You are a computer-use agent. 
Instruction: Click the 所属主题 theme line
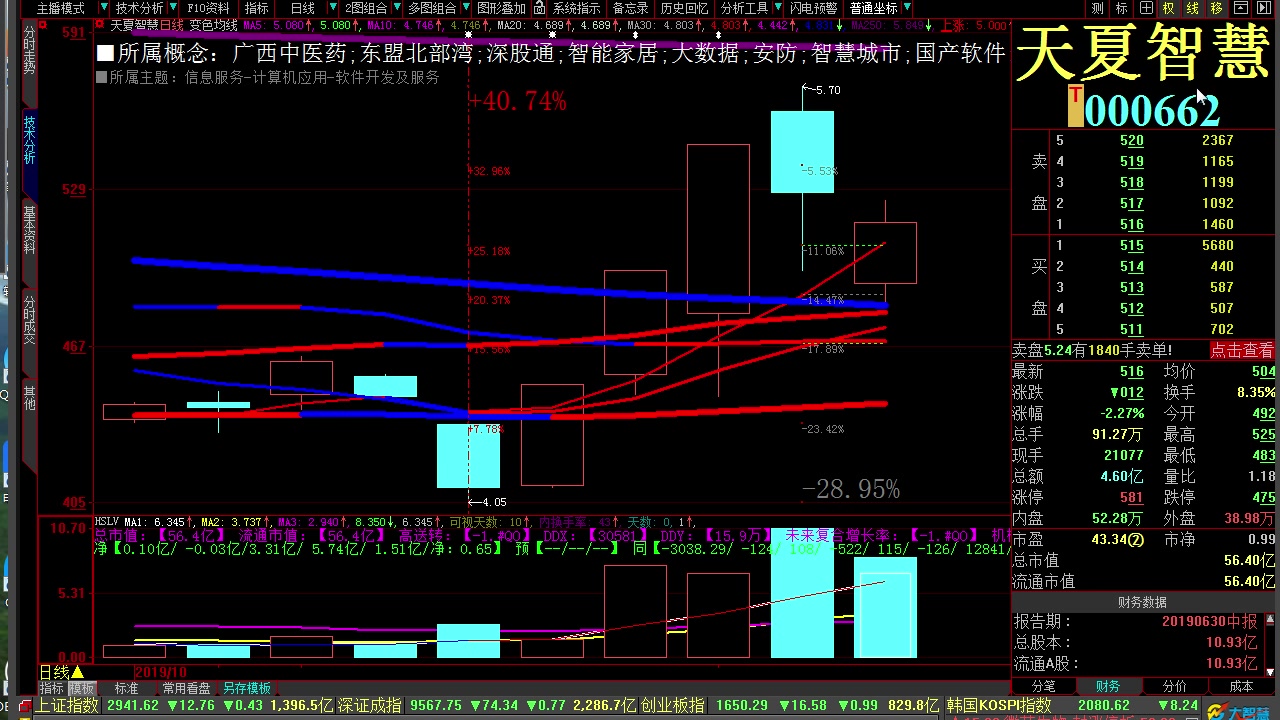[268, 77]
